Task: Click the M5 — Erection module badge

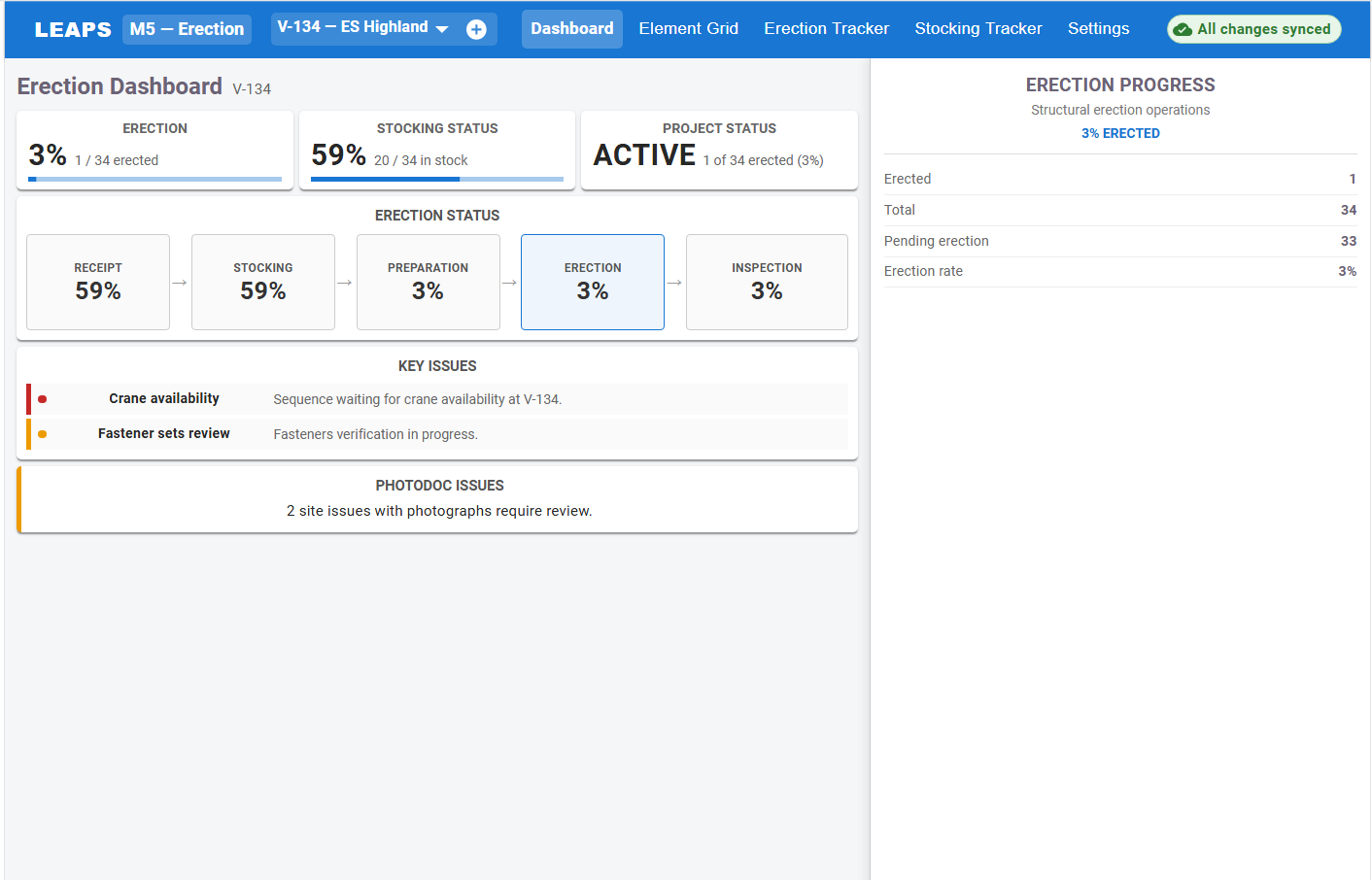Action: 187,29
